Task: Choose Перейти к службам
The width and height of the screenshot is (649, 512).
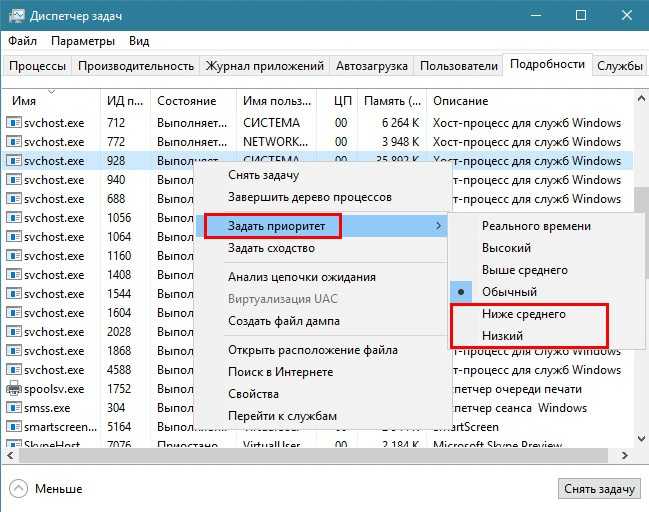Action: pos(282,416)
